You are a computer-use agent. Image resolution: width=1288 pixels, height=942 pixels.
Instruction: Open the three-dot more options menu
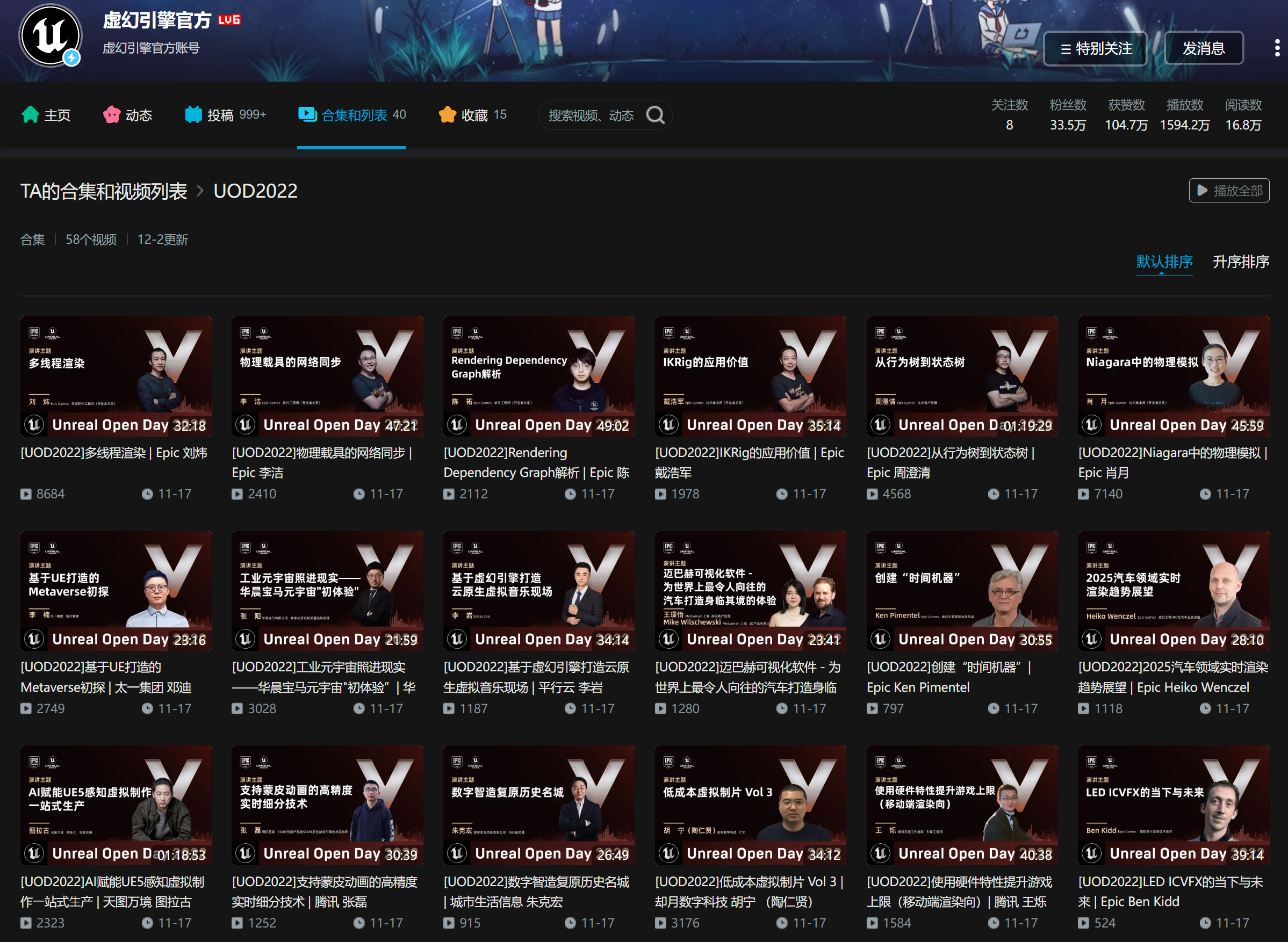1277,48
